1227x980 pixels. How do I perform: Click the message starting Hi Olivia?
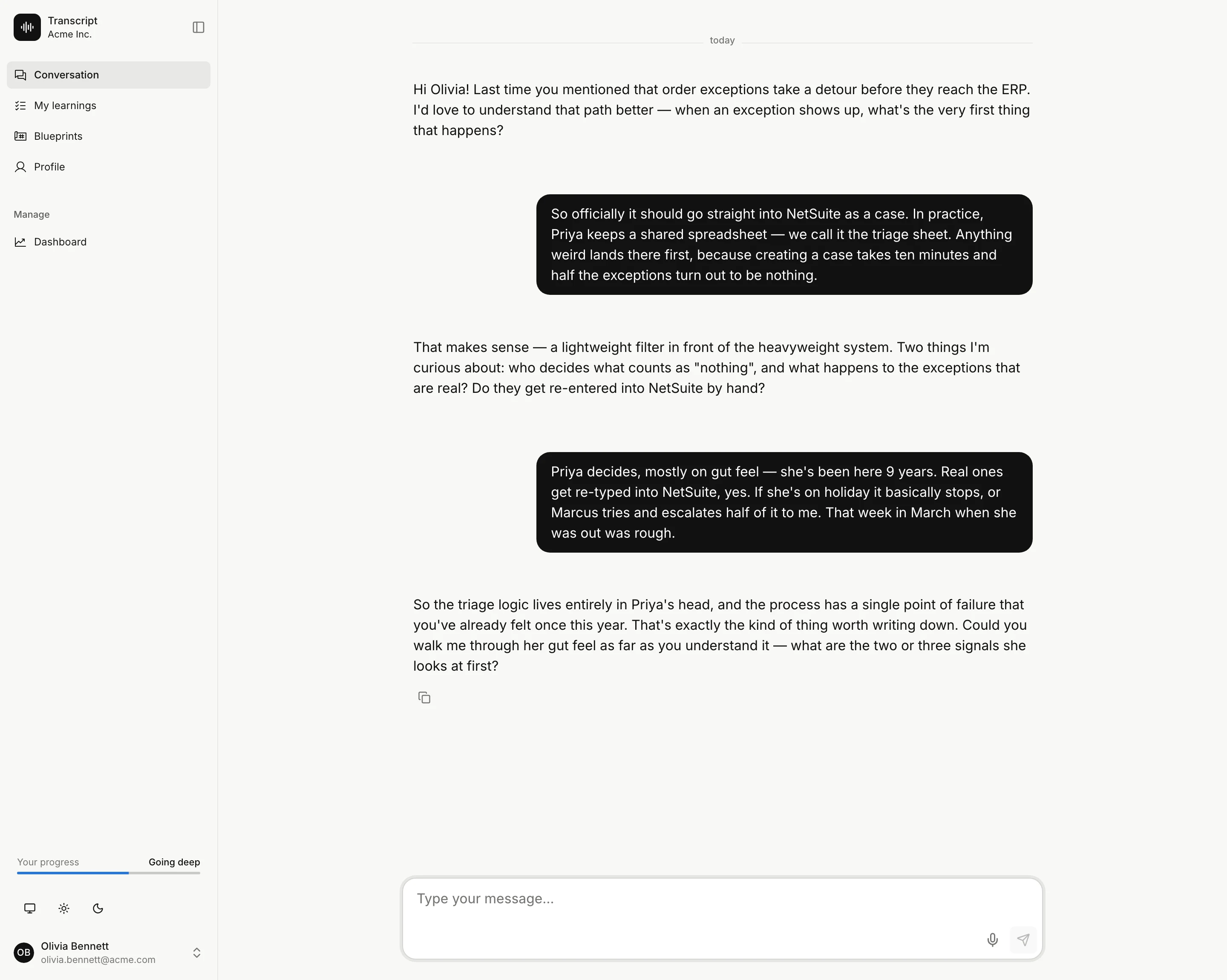click(x=722, y=110)
